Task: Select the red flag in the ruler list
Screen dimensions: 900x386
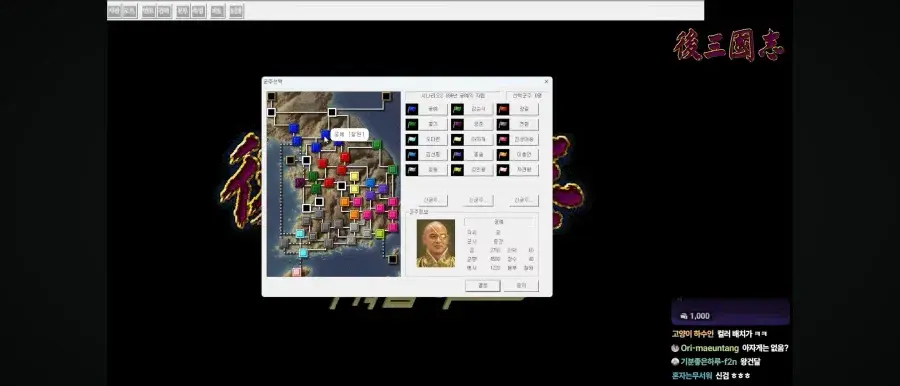Action: pos(503,109)
